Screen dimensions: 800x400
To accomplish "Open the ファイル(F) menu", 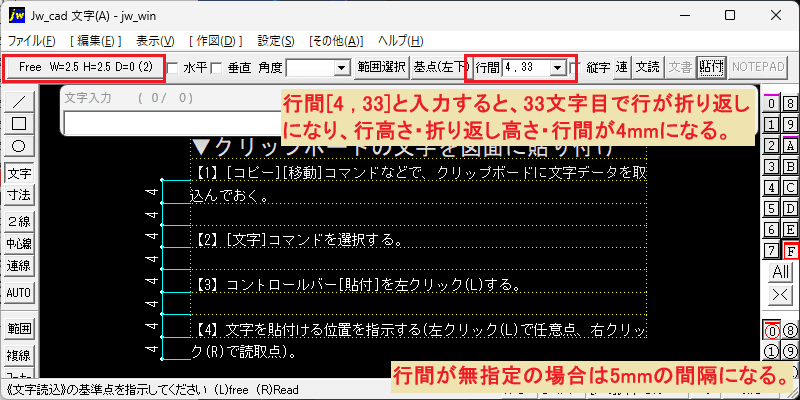I will pos(32,41).
